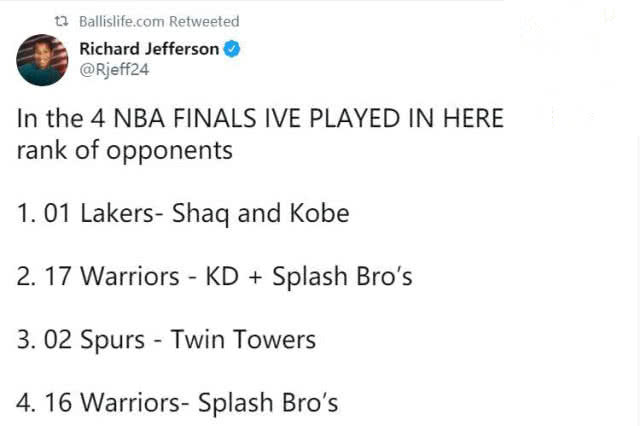This screenshot has width=641, height=426.
Task: Select the "4. 16 Warriors" ranking line
Action: point(177,402)
